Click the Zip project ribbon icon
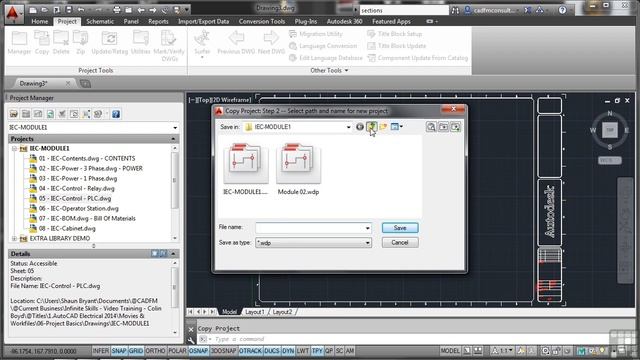Screen dimensions: 640x360 tap(80, 43)
